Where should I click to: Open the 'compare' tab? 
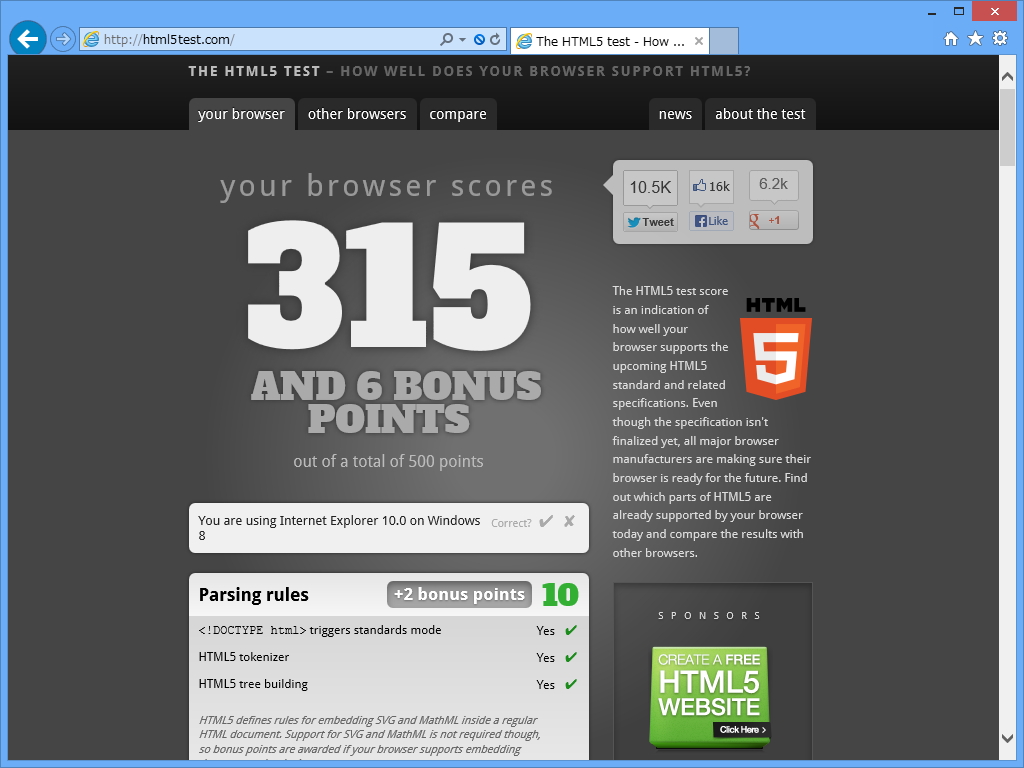click(458, 114)
